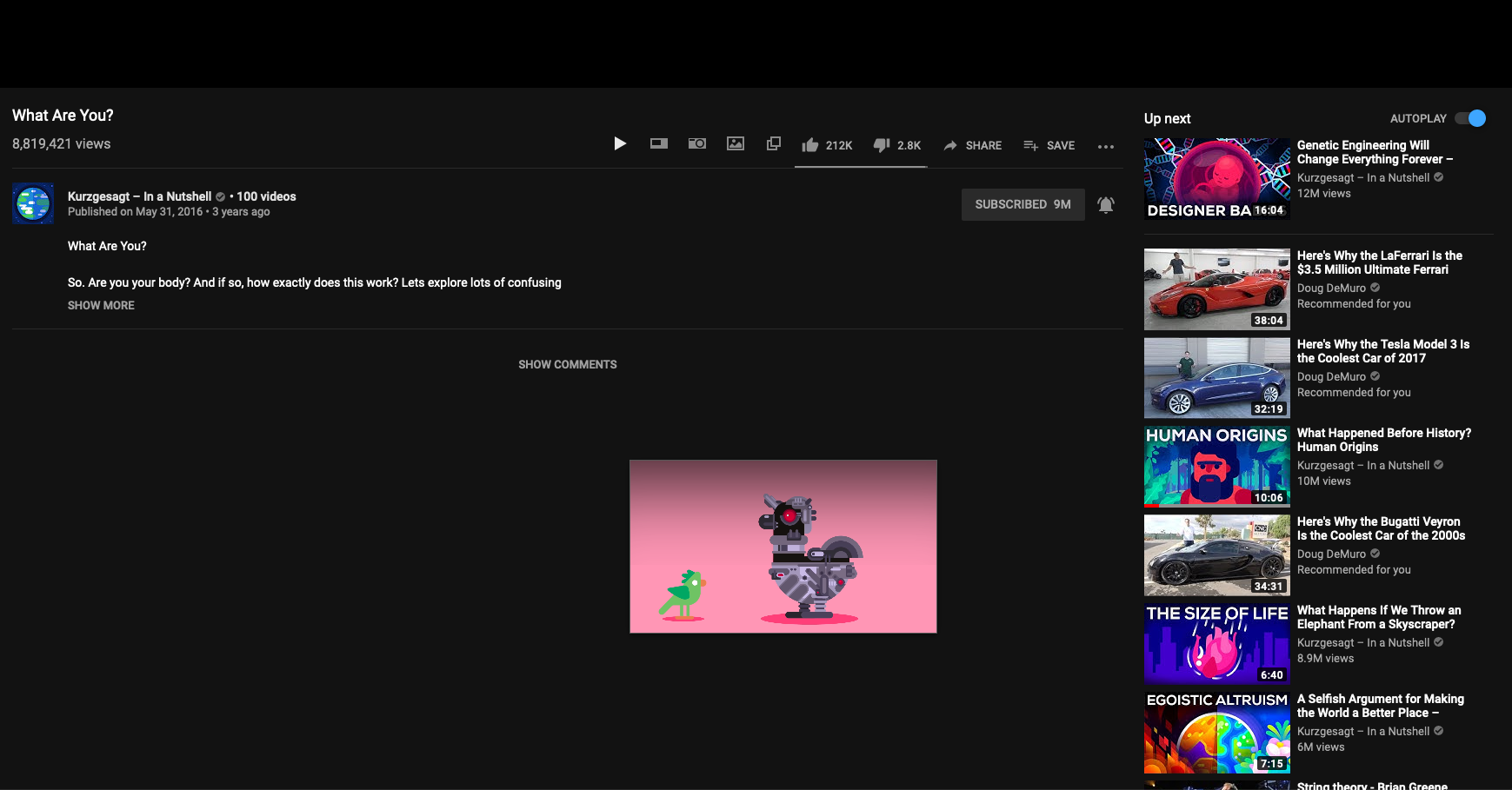Open the Kurzgesagt channel page
Viewport: 1512px width, 790px height.
coord(139,196)
